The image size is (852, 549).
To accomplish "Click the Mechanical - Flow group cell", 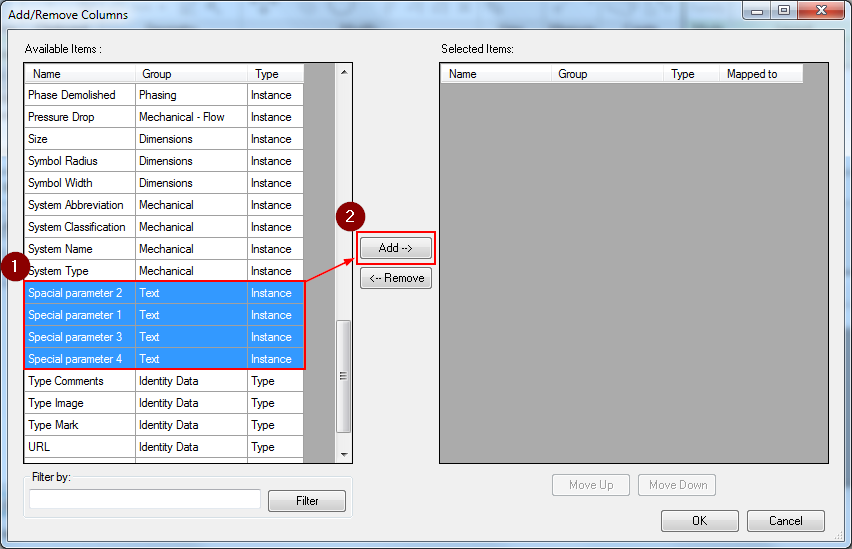I will tap(191, 117).
